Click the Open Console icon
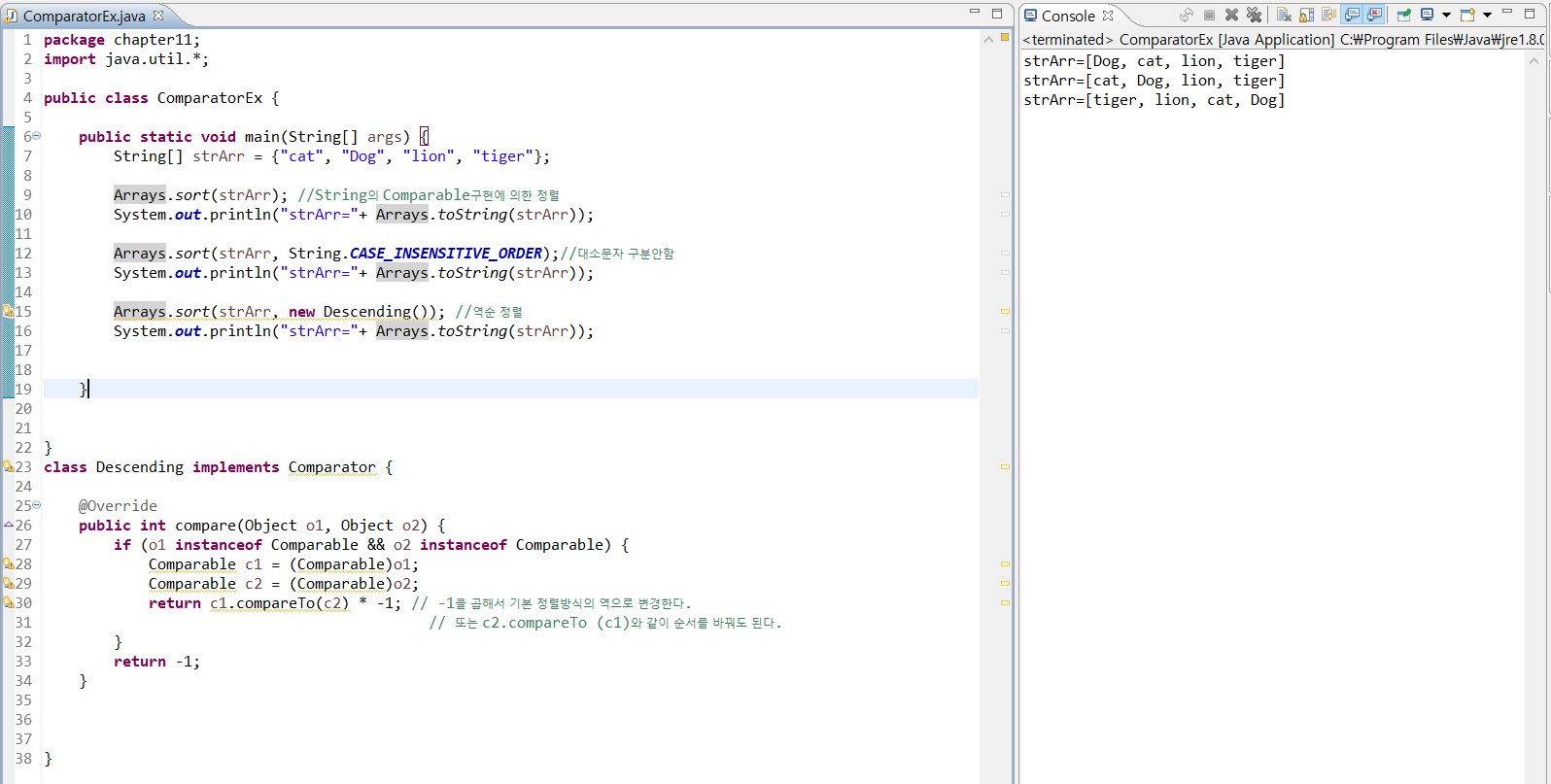Viewport: 1551px width, 784px height. pyautogui.click(x=1467, y=15)
